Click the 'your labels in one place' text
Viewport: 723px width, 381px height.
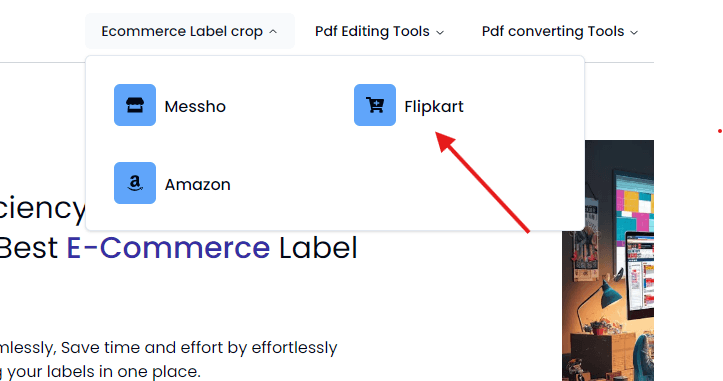point(104,371)
